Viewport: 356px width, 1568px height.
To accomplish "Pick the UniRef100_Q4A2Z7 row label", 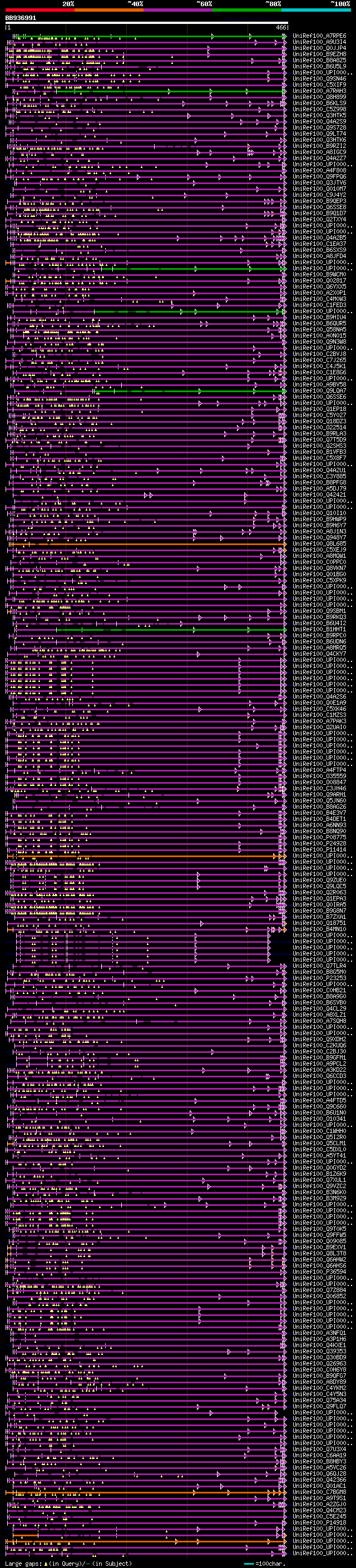I will pyautogui.click(x=319, y=159).
